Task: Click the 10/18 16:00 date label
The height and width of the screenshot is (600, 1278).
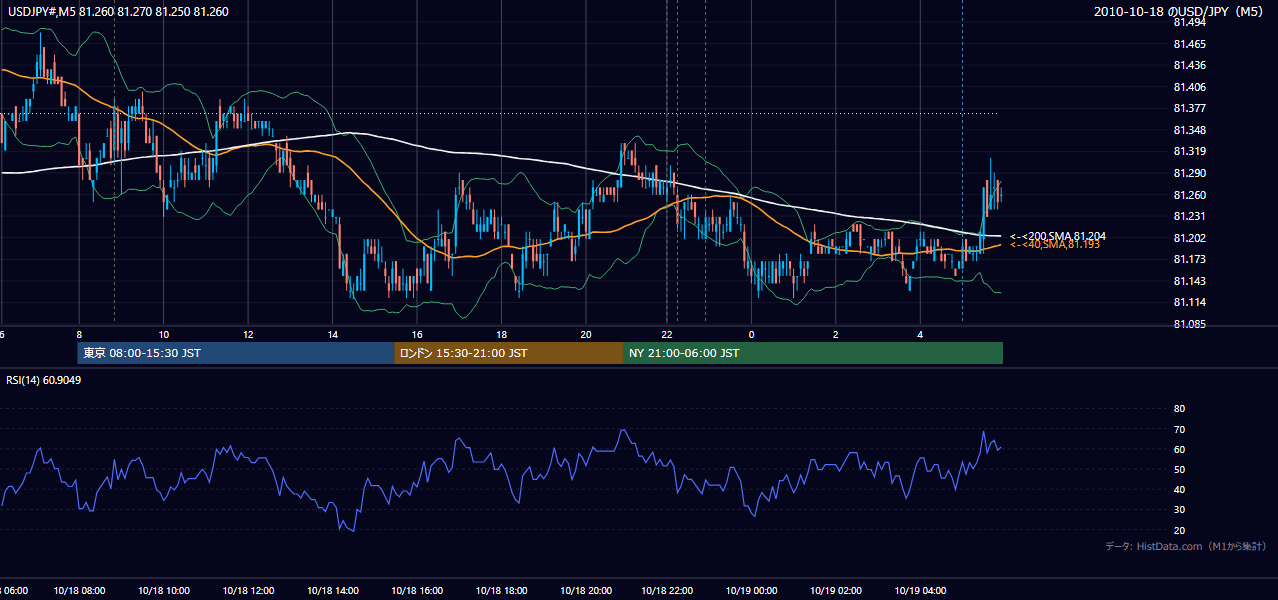Action: click(417, 591)
